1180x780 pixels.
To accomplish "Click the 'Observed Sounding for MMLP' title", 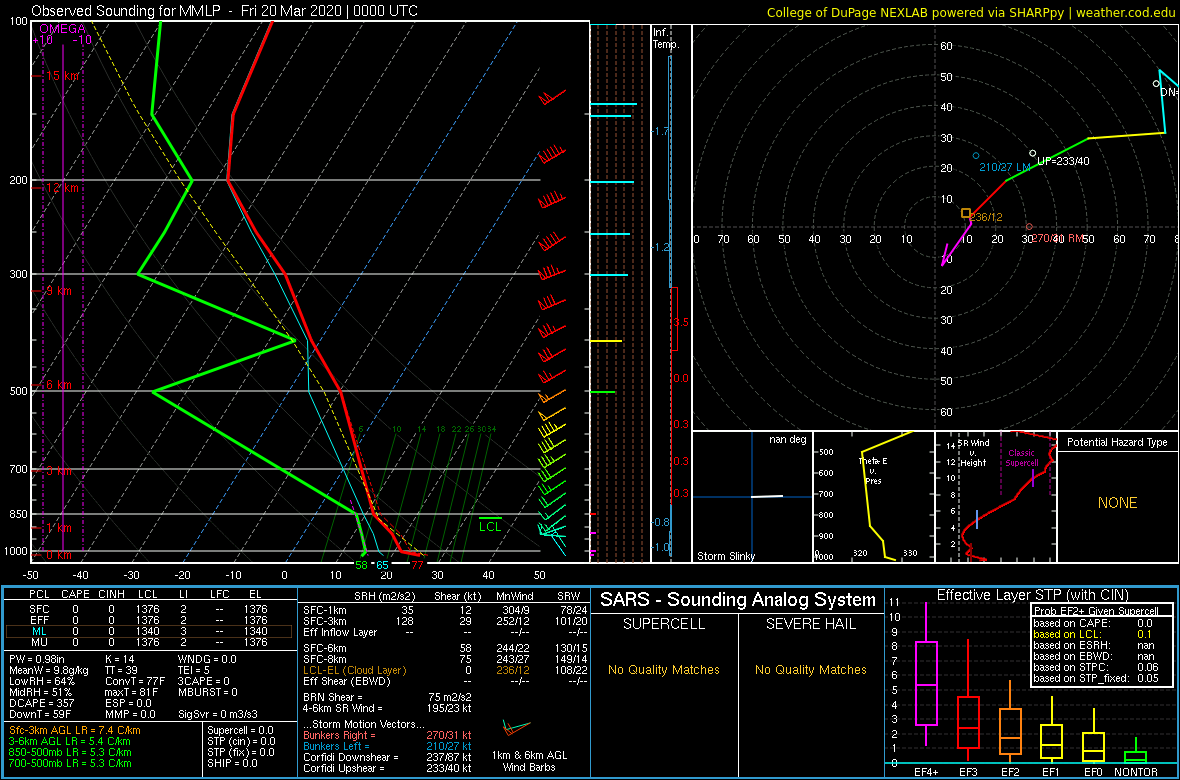I will tap(128, 11).
